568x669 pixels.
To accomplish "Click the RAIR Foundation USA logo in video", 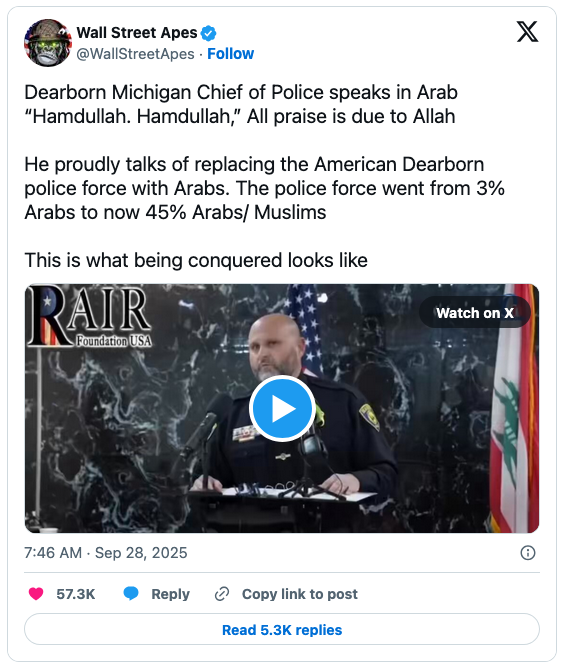I will click(x=90, y=316).
